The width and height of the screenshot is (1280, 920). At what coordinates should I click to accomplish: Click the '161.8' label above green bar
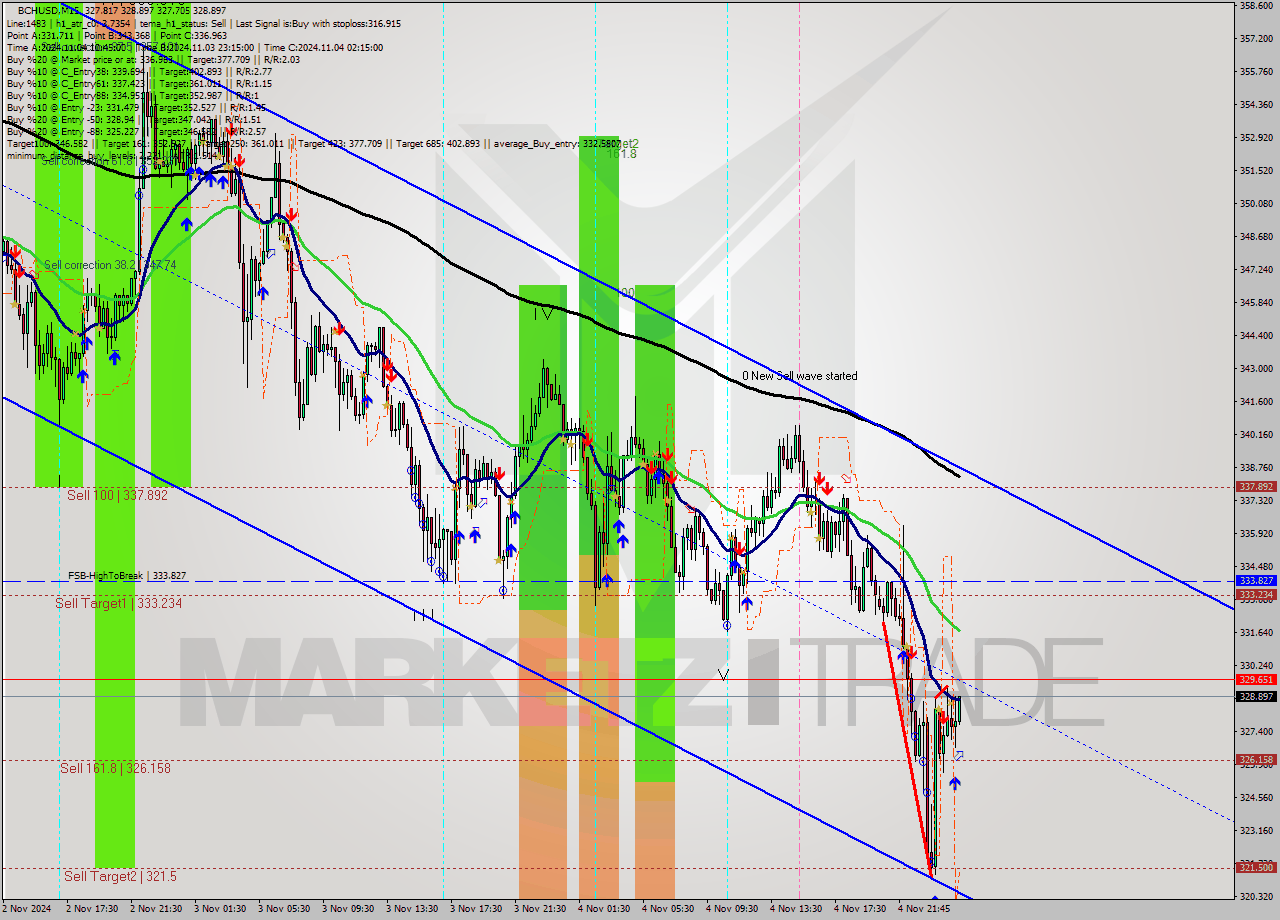621,154
